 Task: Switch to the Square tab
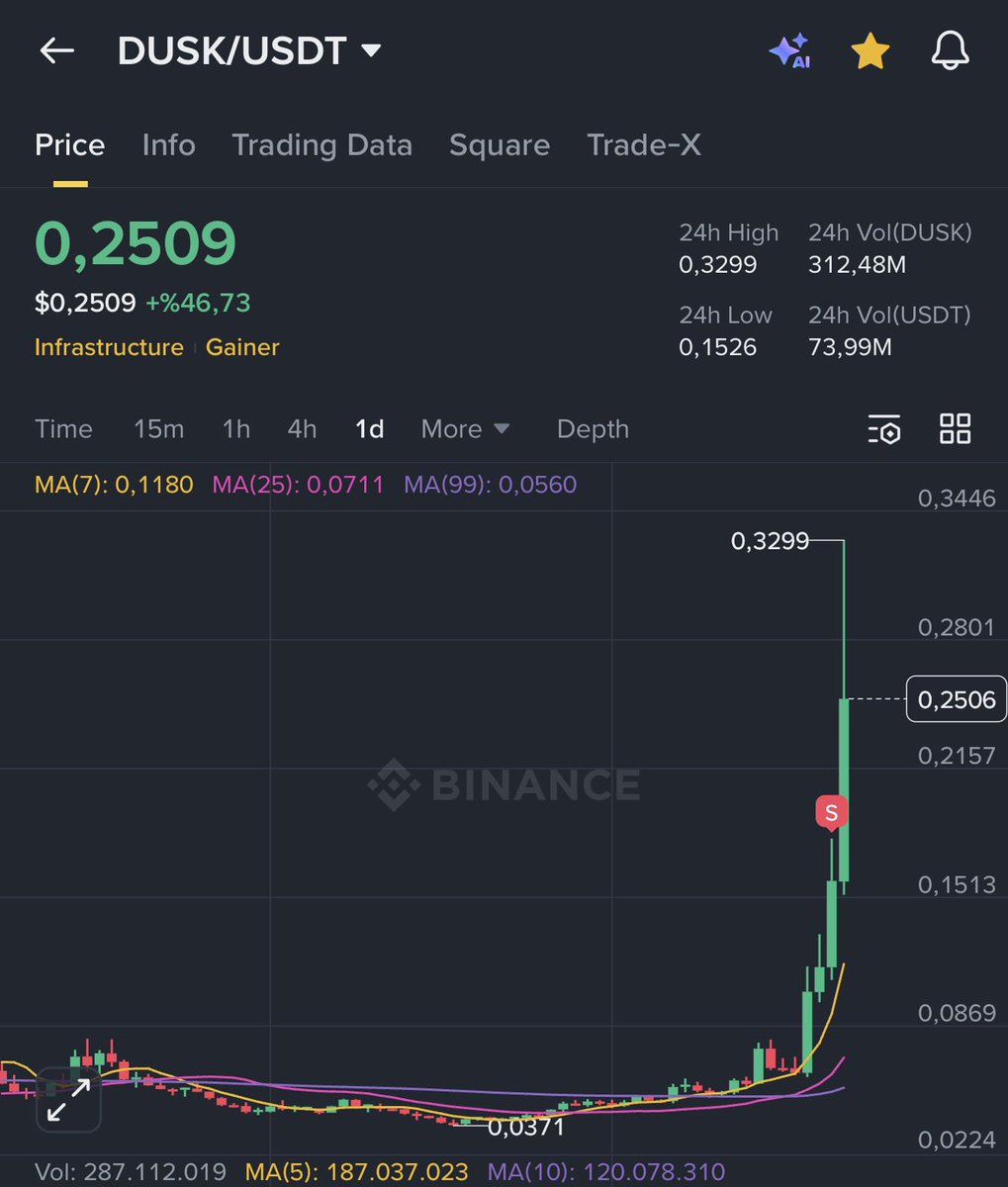pyautogui.click(x=499, y=145)
